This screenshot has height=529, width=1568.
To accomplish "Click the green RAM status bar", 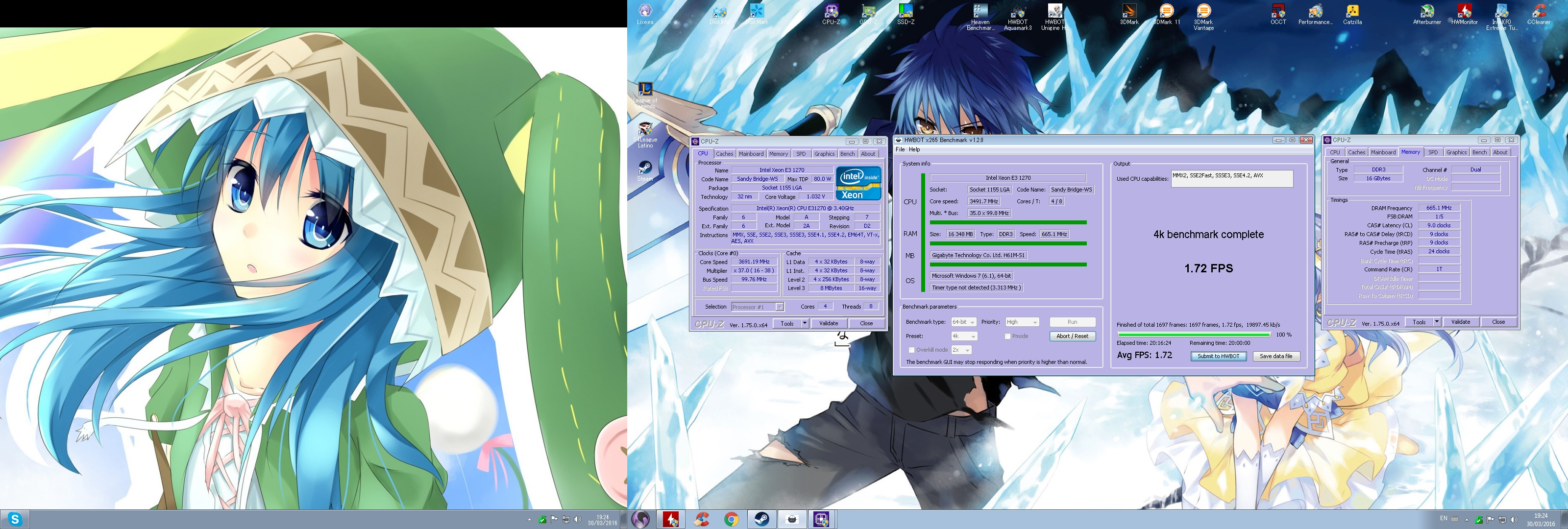I will coord(1008,243).
